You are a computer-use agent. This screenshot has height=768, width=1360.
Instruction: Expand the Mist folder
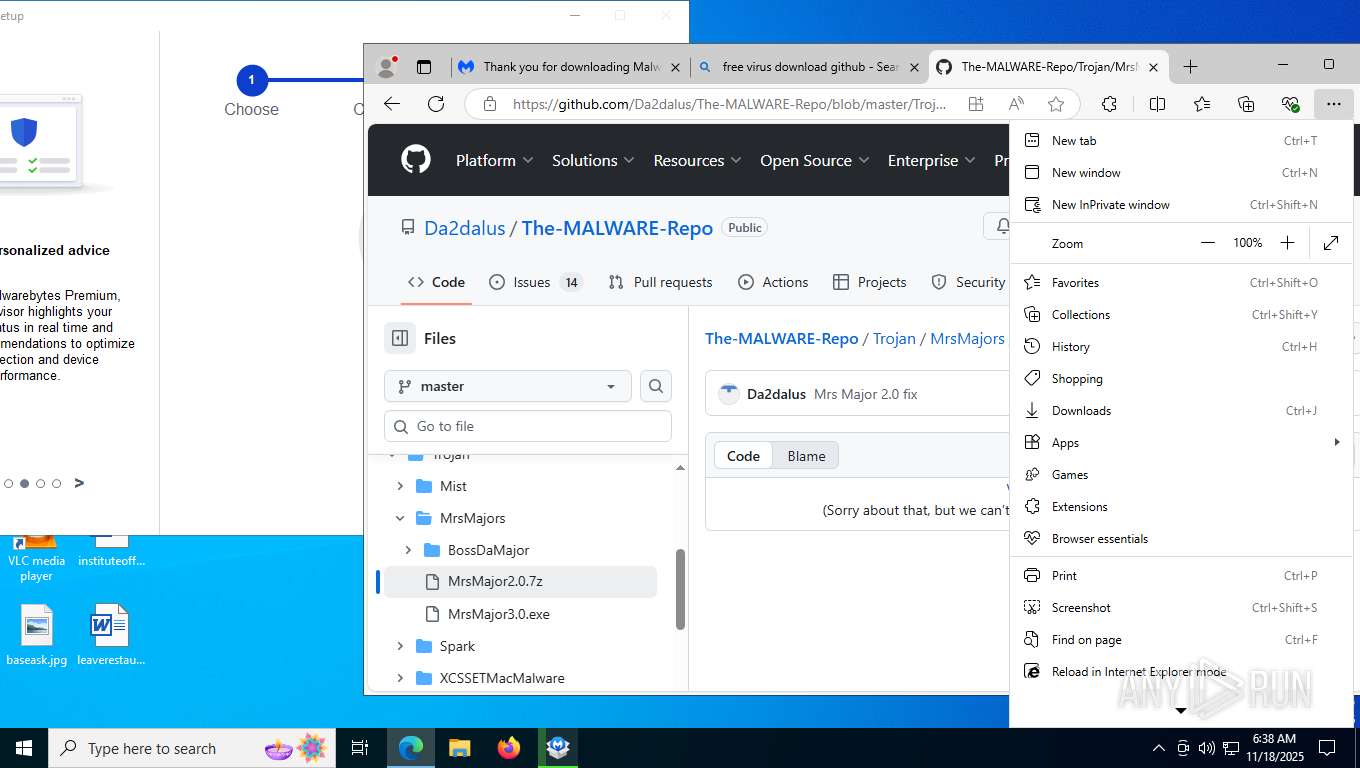coord(400,486)
